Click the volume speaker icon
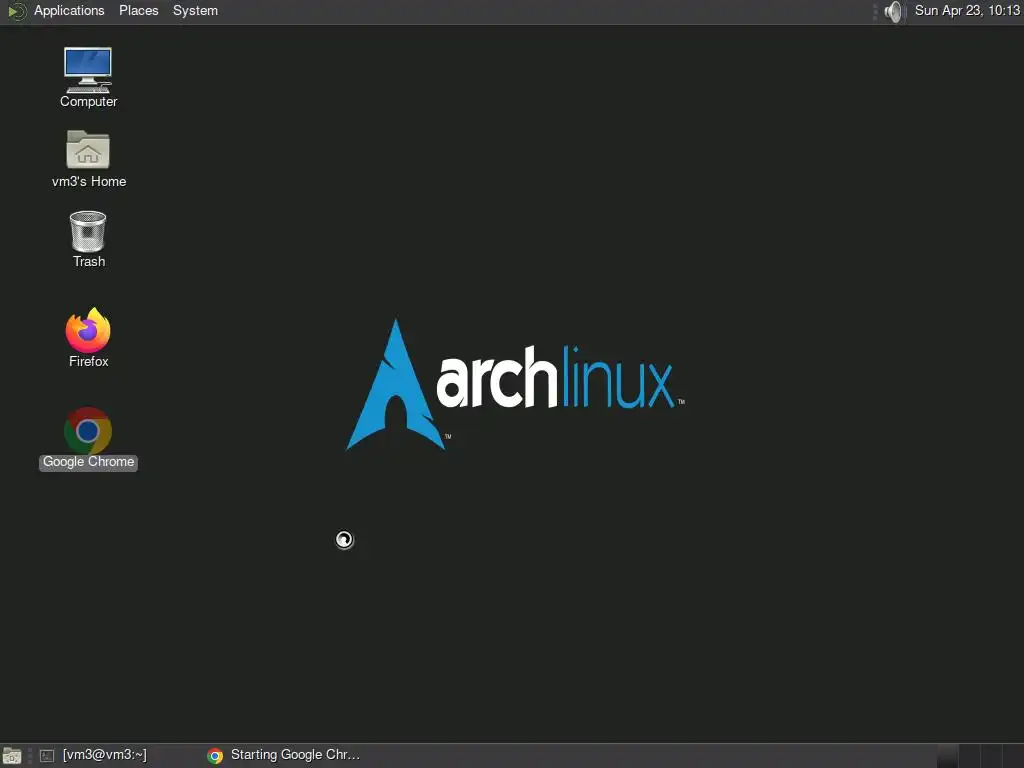The height and width of the screenshot is (768, 1024). pos(893,11)
